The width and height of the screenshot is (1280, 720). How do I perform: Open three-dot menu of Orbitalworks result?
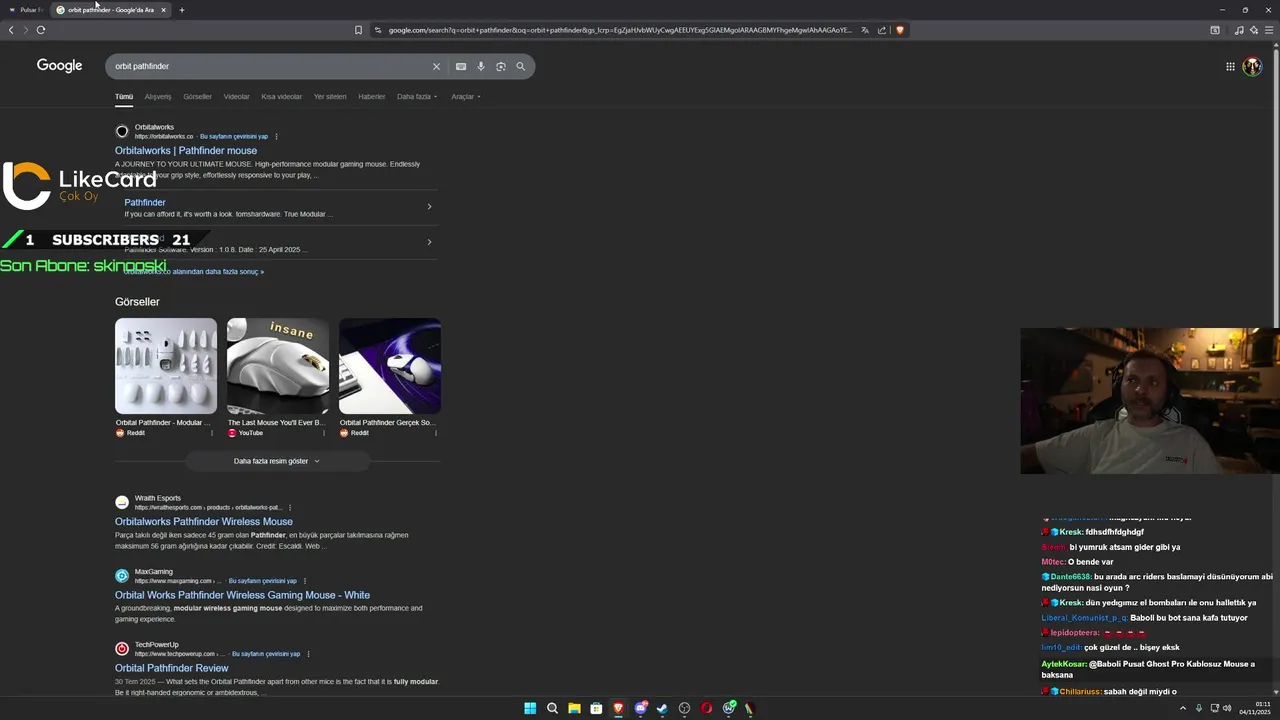click(276, 136)
